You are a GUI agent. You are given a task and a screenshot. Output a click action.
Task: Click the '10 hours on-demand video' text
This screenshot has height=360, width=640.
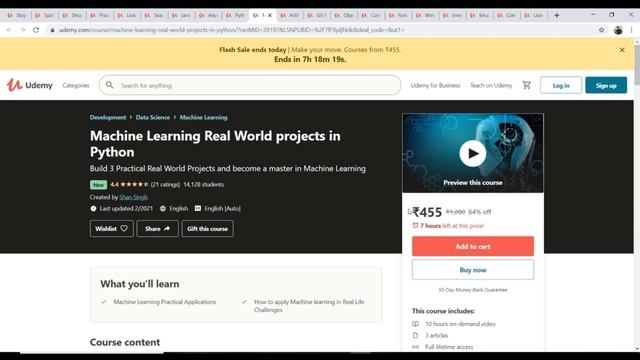tap(460, 324)
